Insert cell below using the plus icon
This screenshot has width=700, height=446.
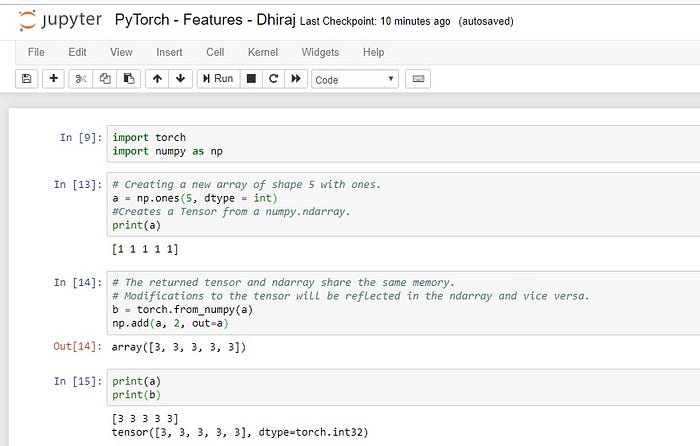click(54, 79)
